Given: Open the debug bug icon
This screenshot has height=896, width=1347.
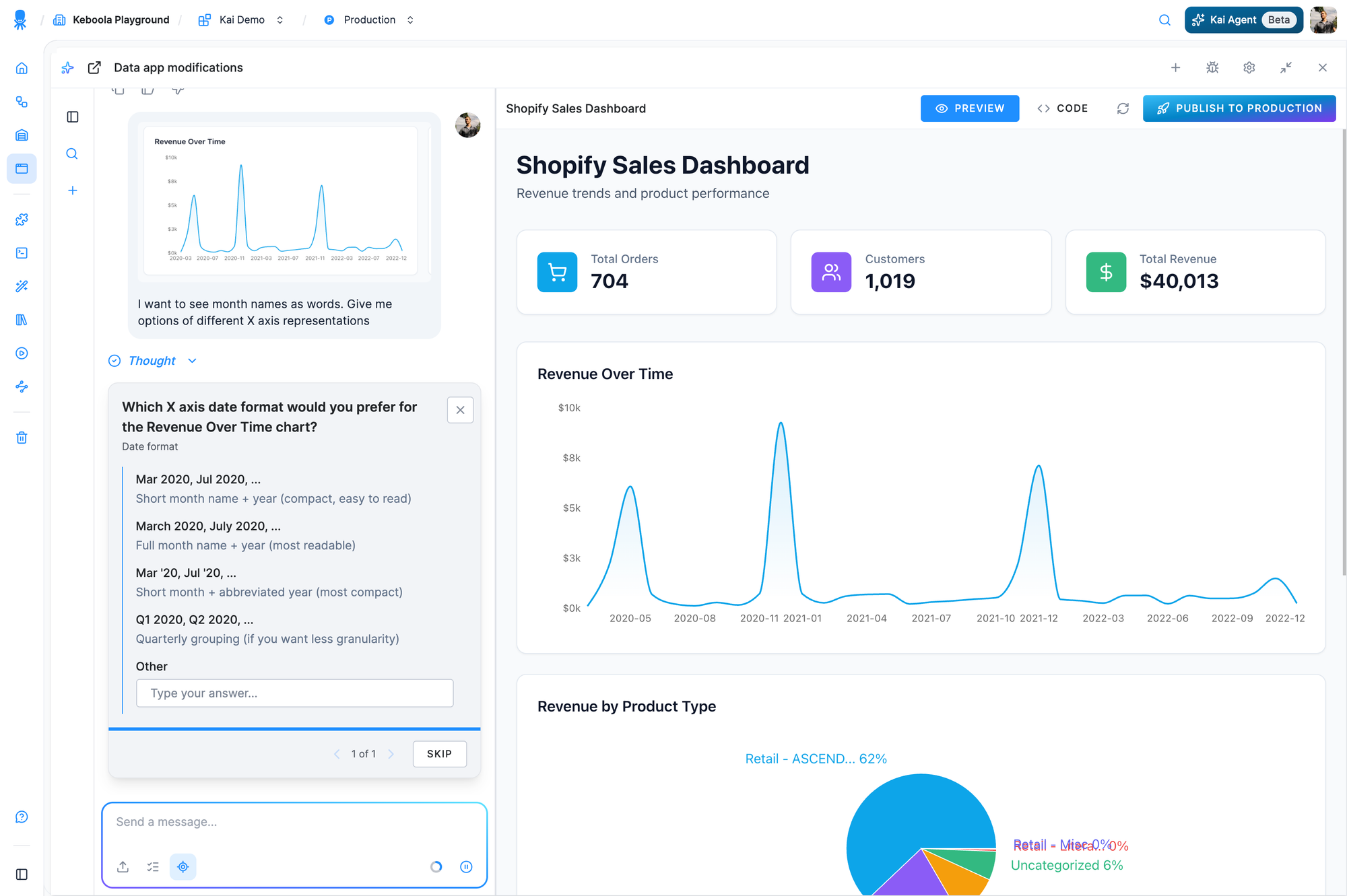Looking at the screenshot, I should (1212, 67).
